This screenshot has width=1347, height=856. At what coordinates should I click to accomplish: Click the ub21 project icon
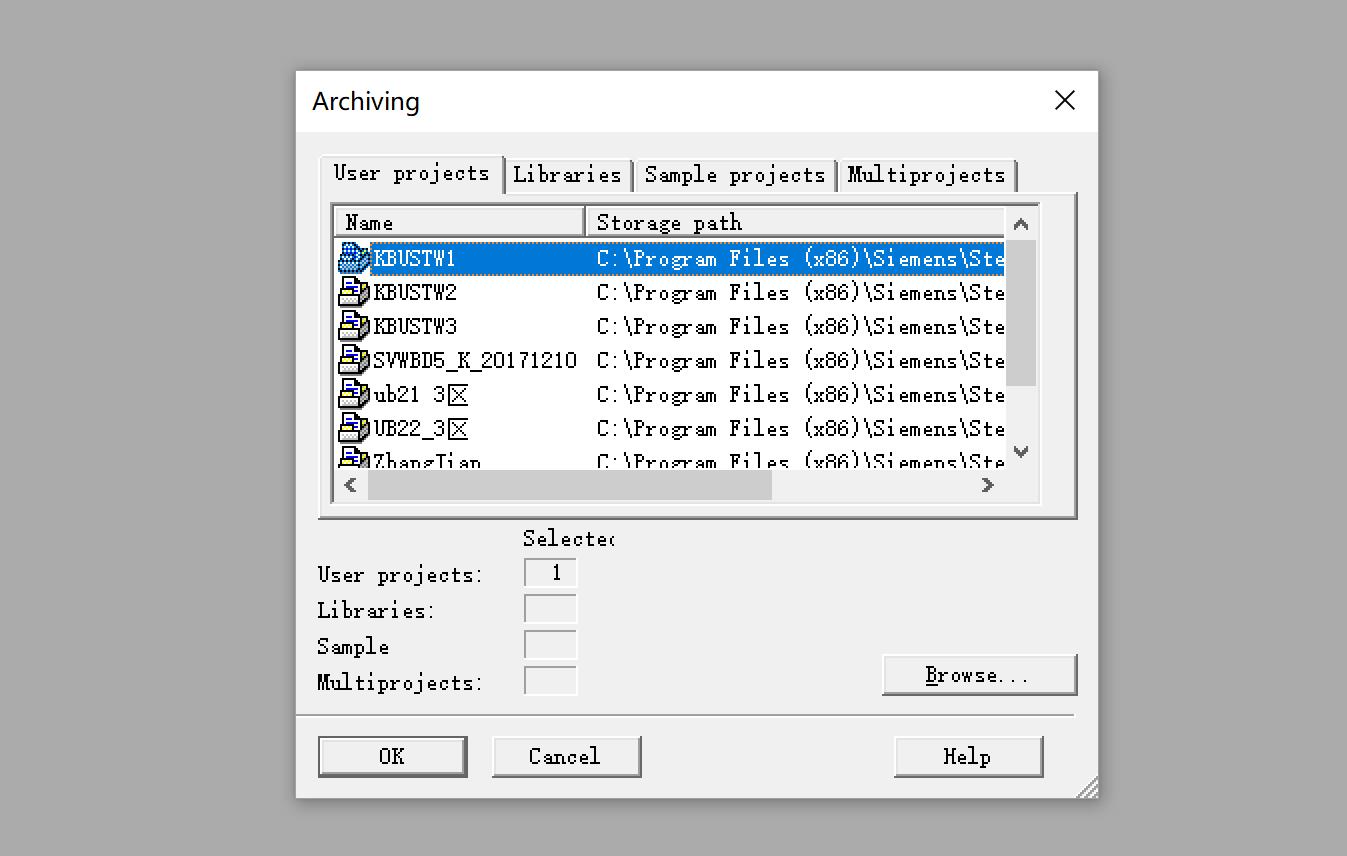(354, 395)
